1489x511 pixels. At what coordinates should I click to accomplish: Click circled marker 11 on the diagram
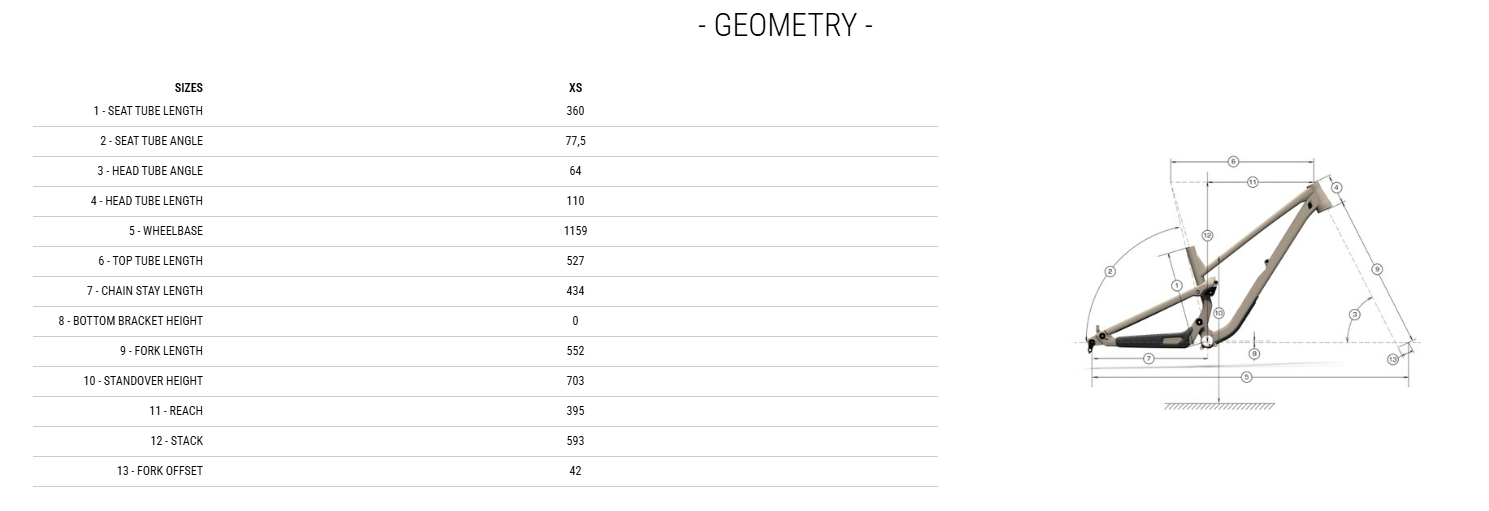[1252, 182]
